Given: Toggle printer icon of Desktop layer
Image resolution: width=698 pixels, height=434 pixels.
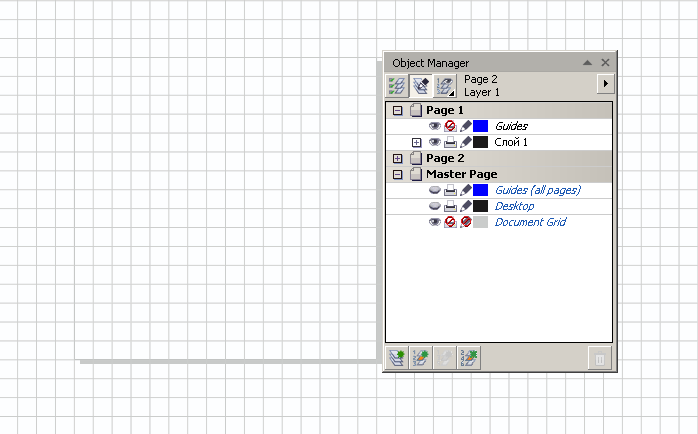Looking at the screenshot, I should point(450,206).
